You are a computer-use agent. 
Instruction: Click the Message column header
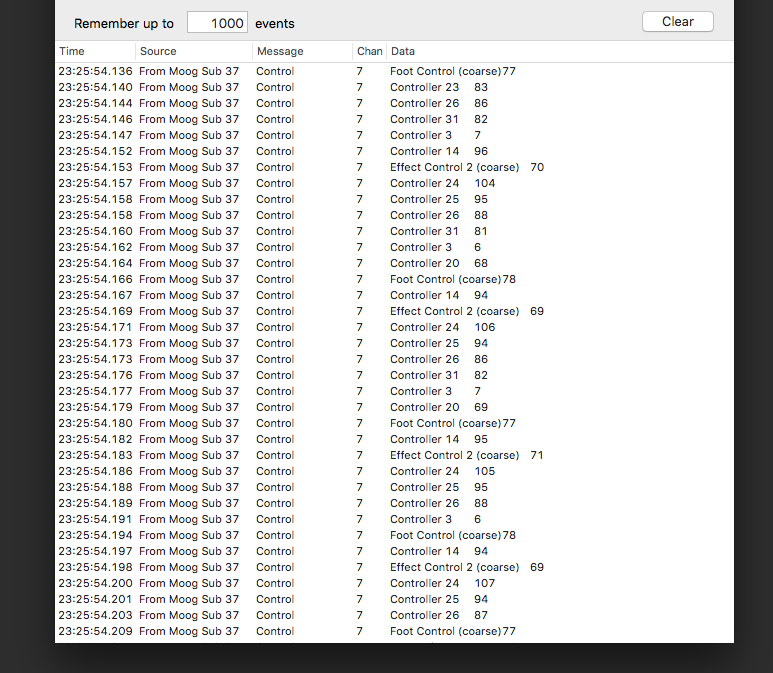click(301, 51)
